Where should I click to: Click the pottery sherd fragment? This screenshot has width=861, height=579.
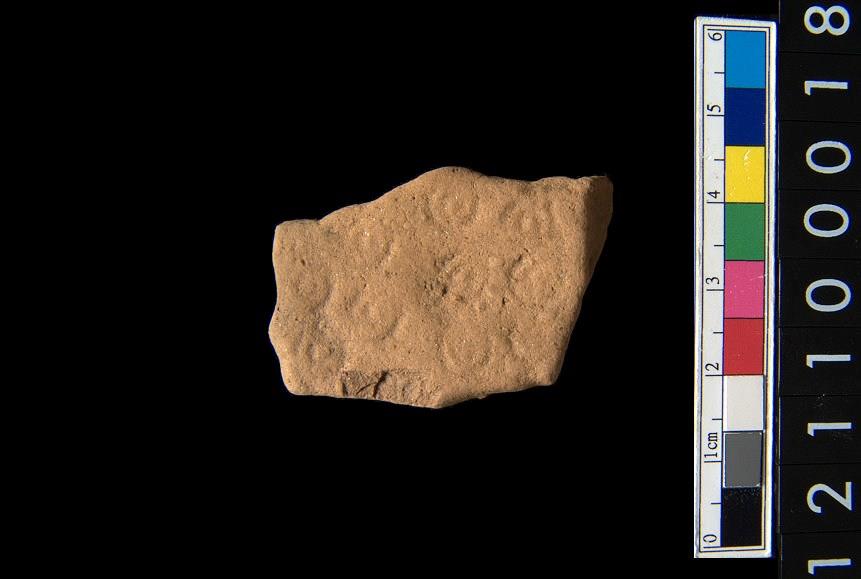(x=440, y=288)
